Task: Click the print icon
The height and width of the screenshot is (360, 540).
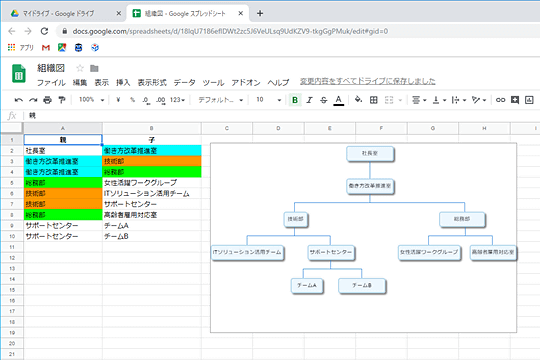Action: 48,100
